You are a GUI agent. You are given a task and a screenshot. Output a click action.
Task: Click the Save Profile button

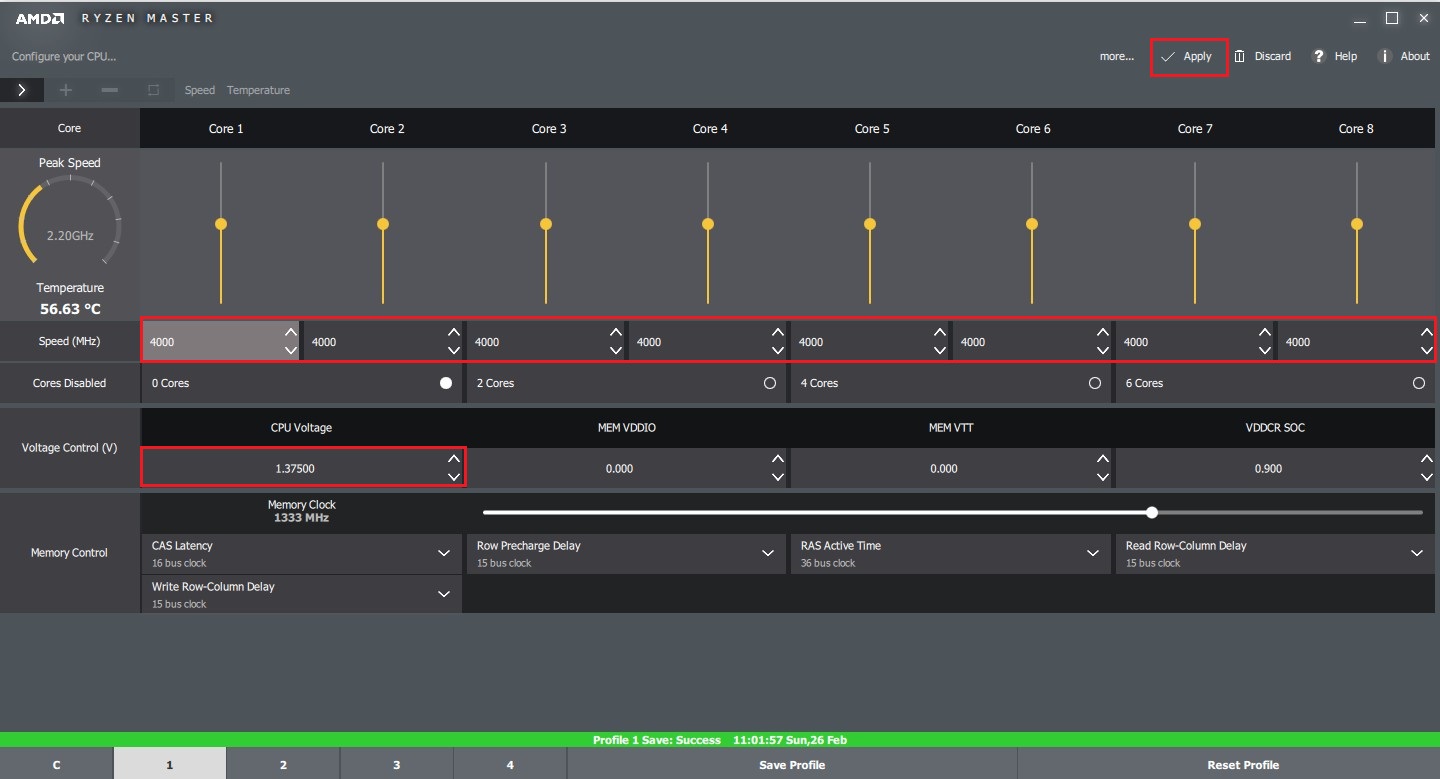click(x=792, y=765)
